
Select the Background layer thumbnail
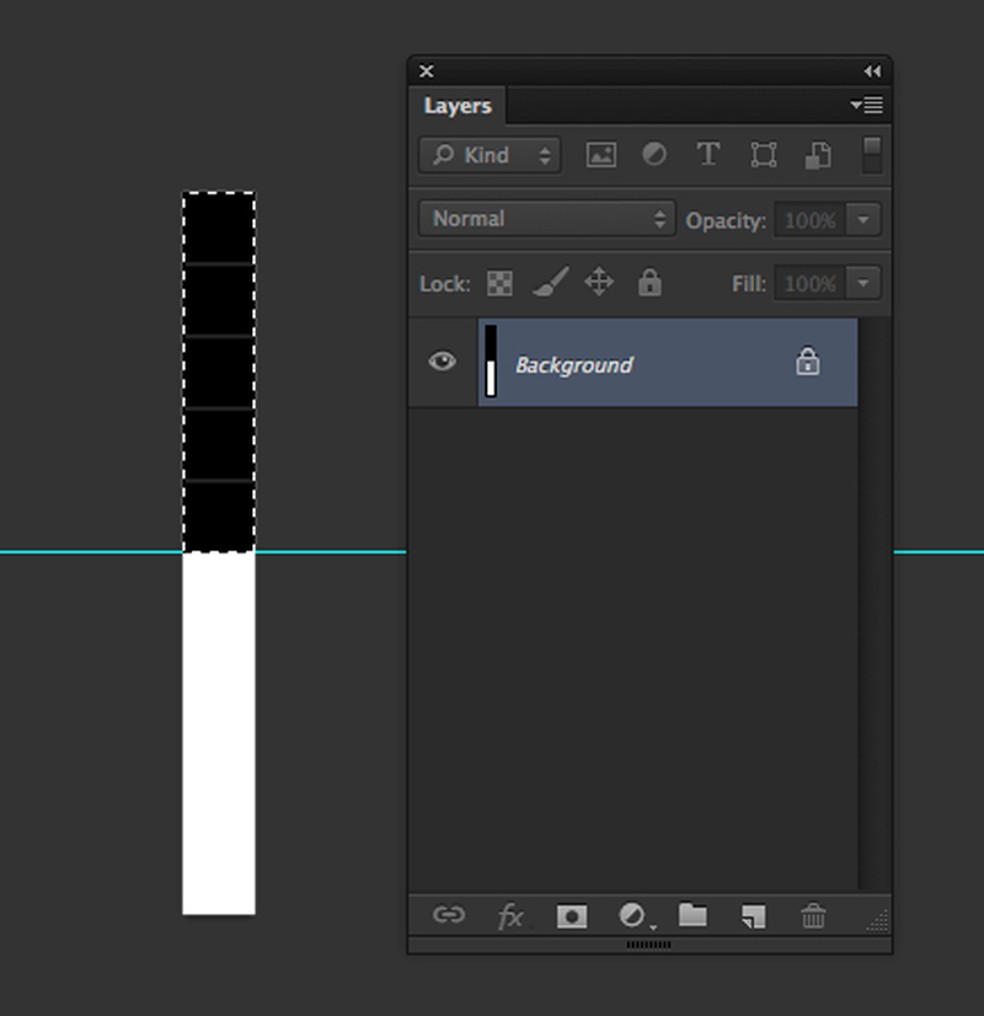[x=490, y=361]
